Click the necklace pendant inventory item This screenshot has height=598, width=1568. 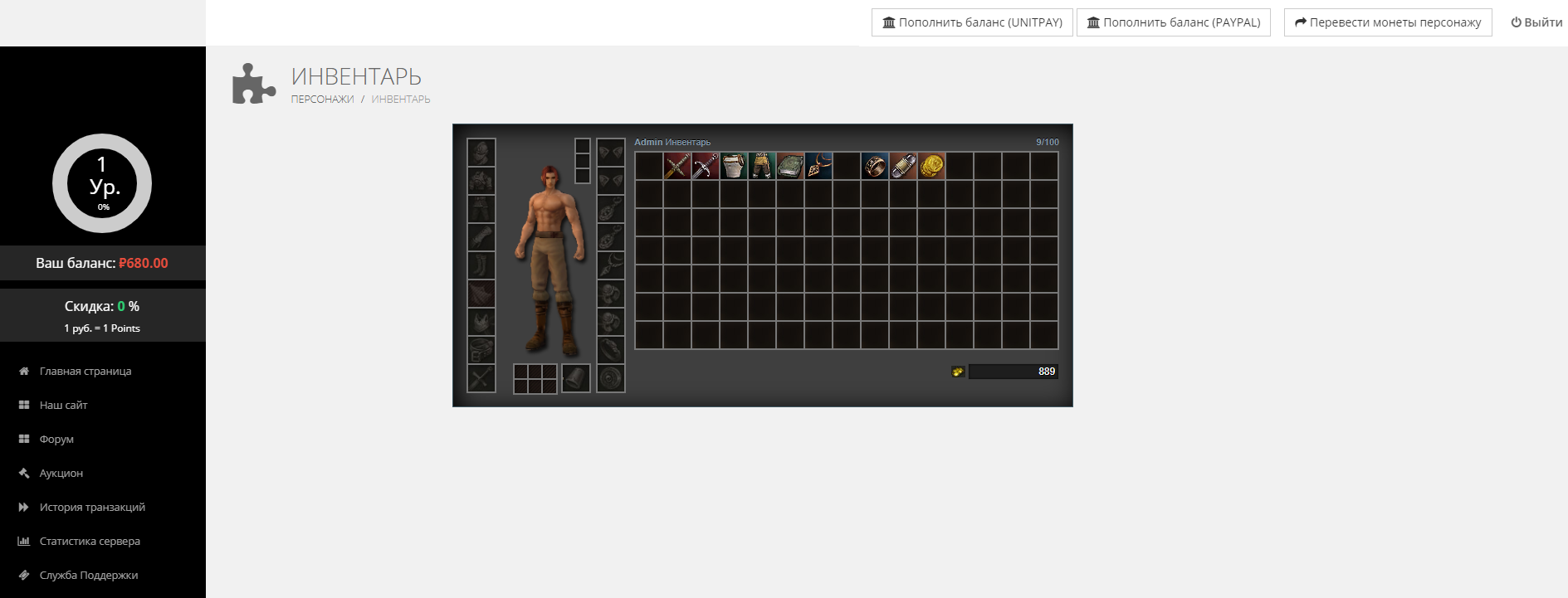(818, 166)
